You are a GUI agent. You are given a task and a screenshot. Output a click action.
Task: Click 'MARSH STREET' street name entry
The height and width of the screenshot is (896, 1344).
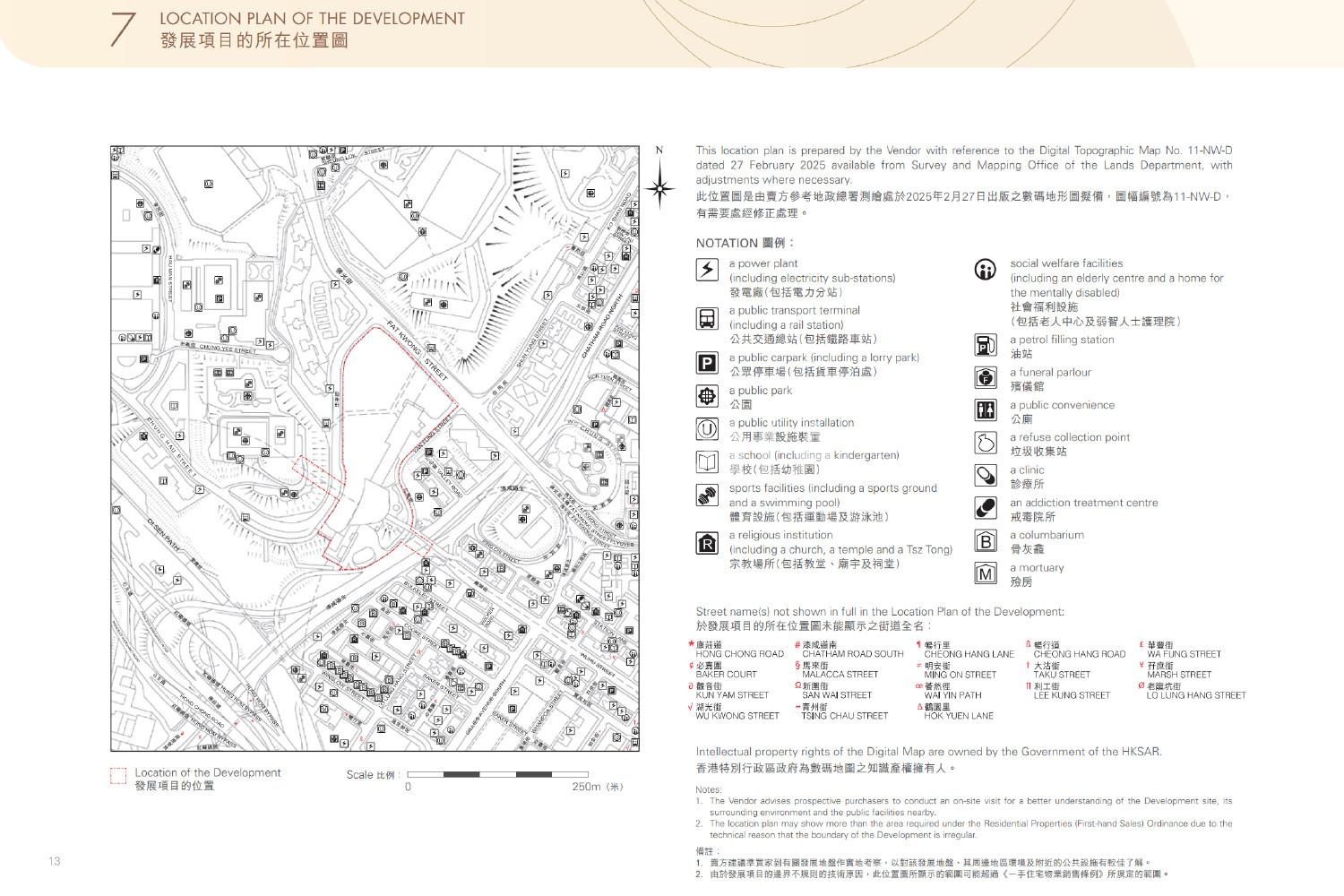pos(1179,675)
